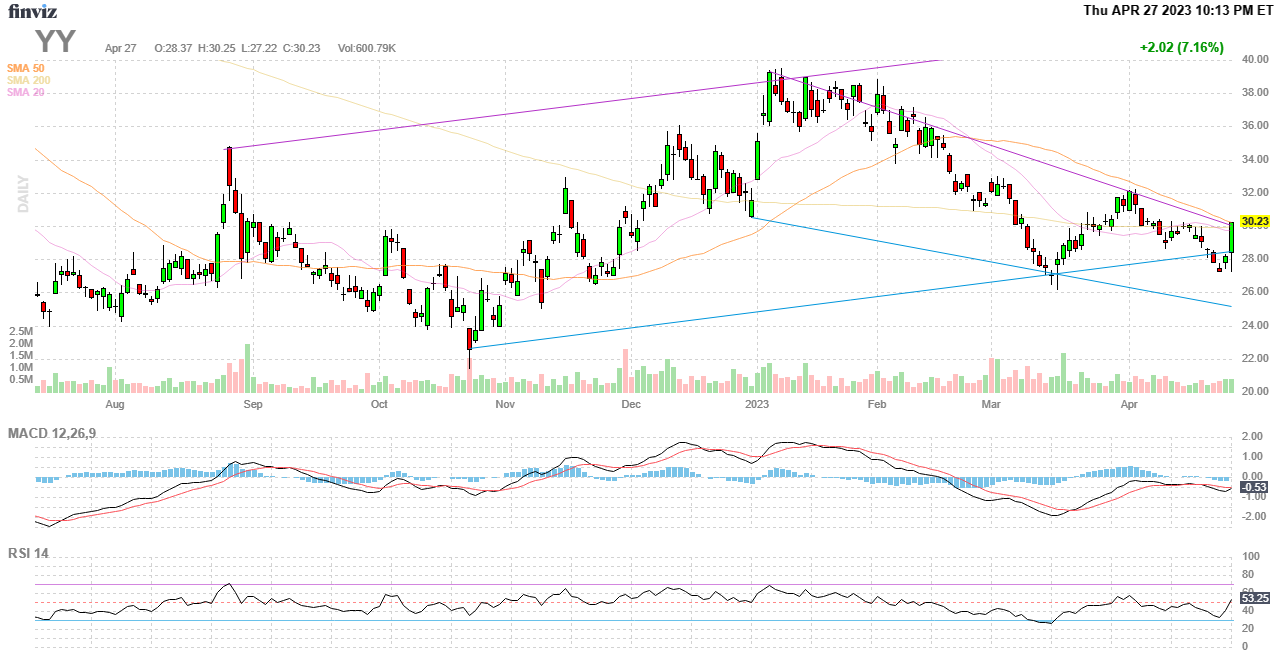The height and width of the screenshot is (662, 1282).
Task: Click the Nov marker on the time axis
Action: tap(504, 405)
